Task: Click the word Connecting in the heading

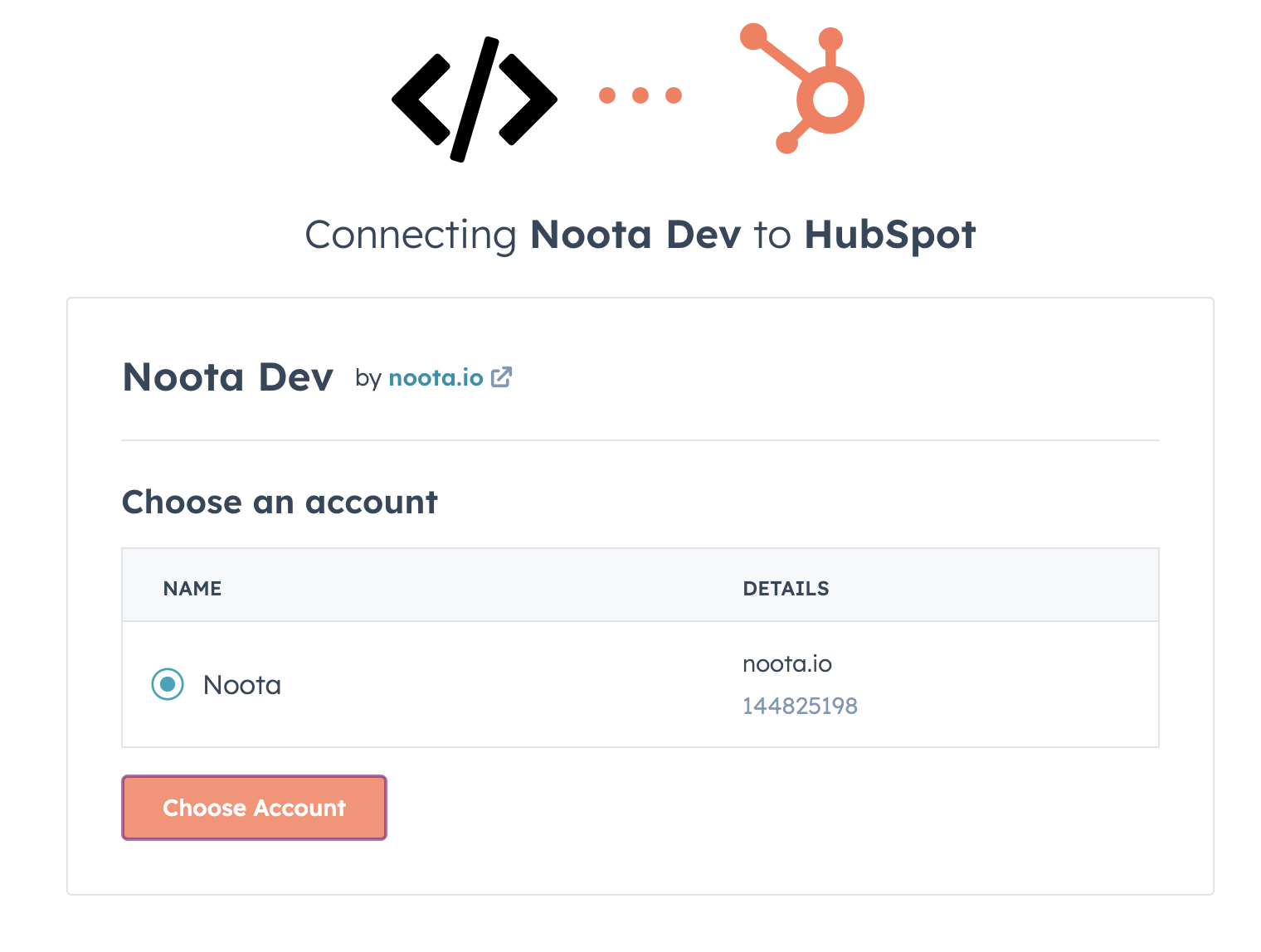Action: click(411, 235)
